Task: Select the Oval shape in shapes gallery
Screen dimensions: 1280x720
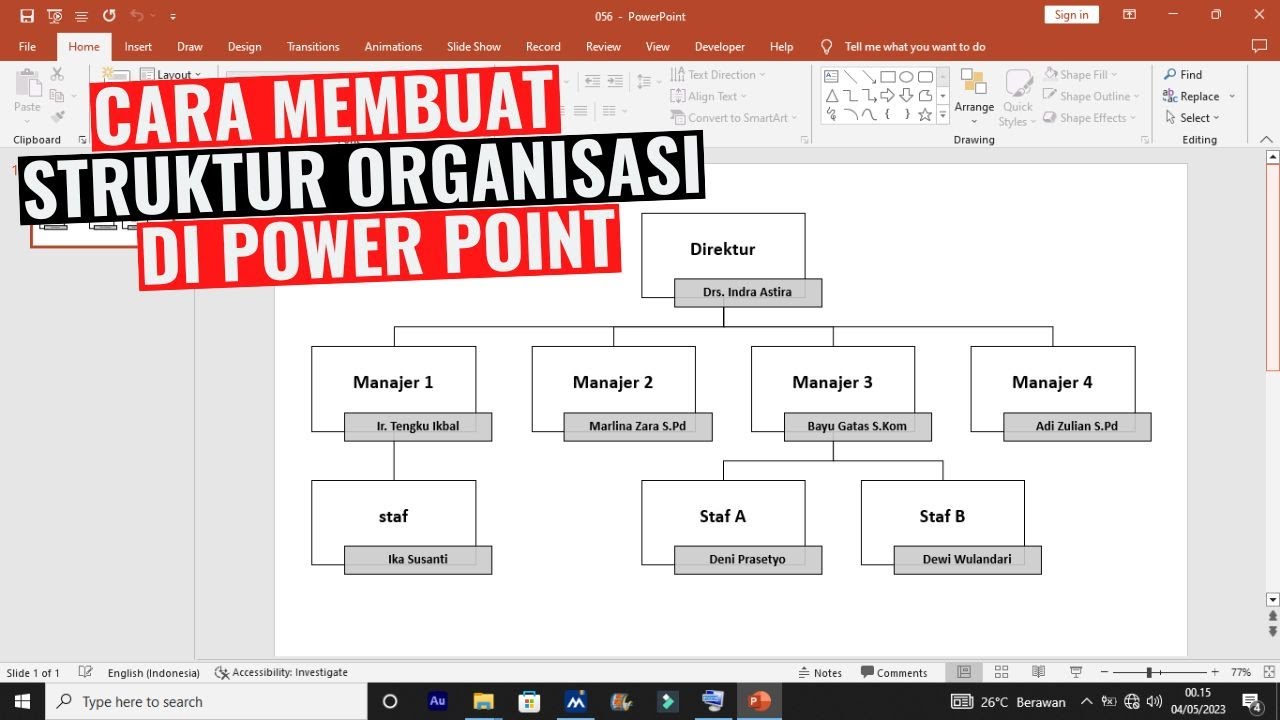Action: click(907, 77)
